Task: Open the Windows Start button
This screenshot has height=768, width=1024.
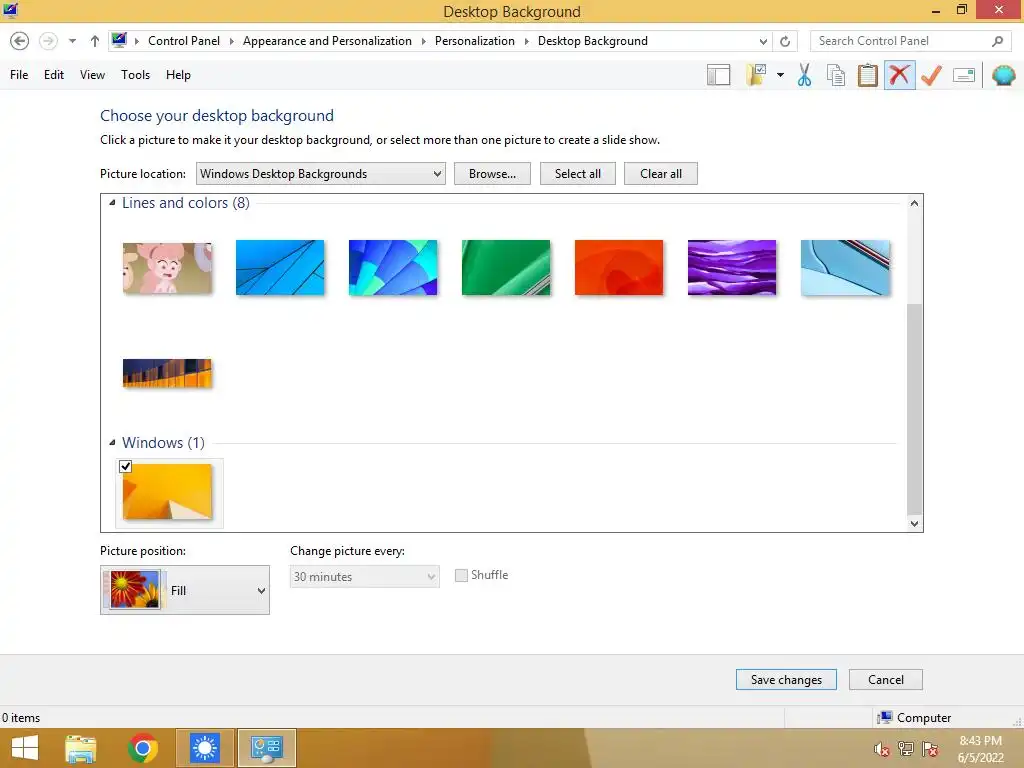Action: [x=25, y=748]
